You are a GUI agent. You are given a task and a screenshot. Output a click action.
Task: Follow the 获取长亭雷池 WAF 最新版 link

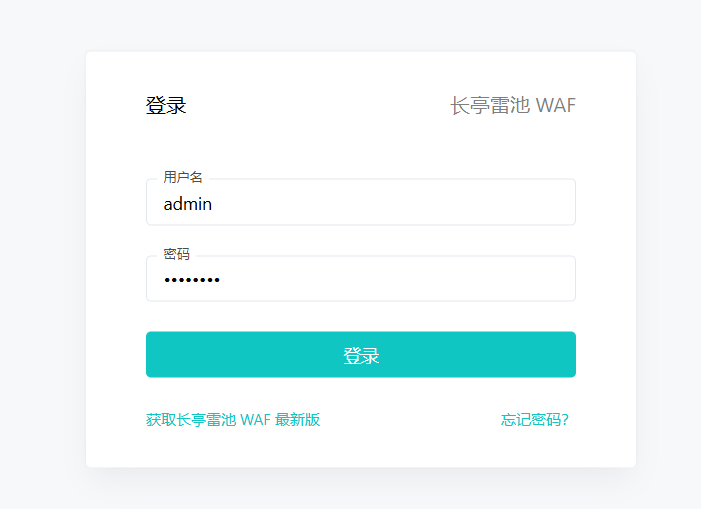click(x=233, y=420)
